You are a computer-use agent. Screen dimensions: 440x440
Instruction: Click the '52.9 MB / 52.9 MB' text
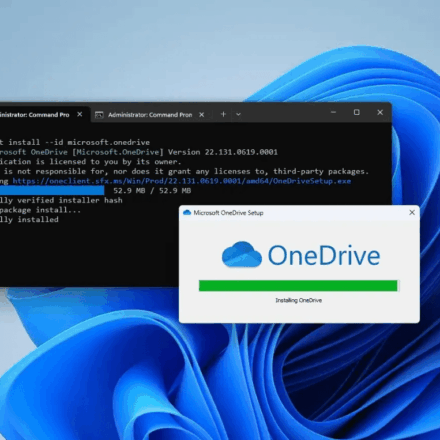(152, 191)
